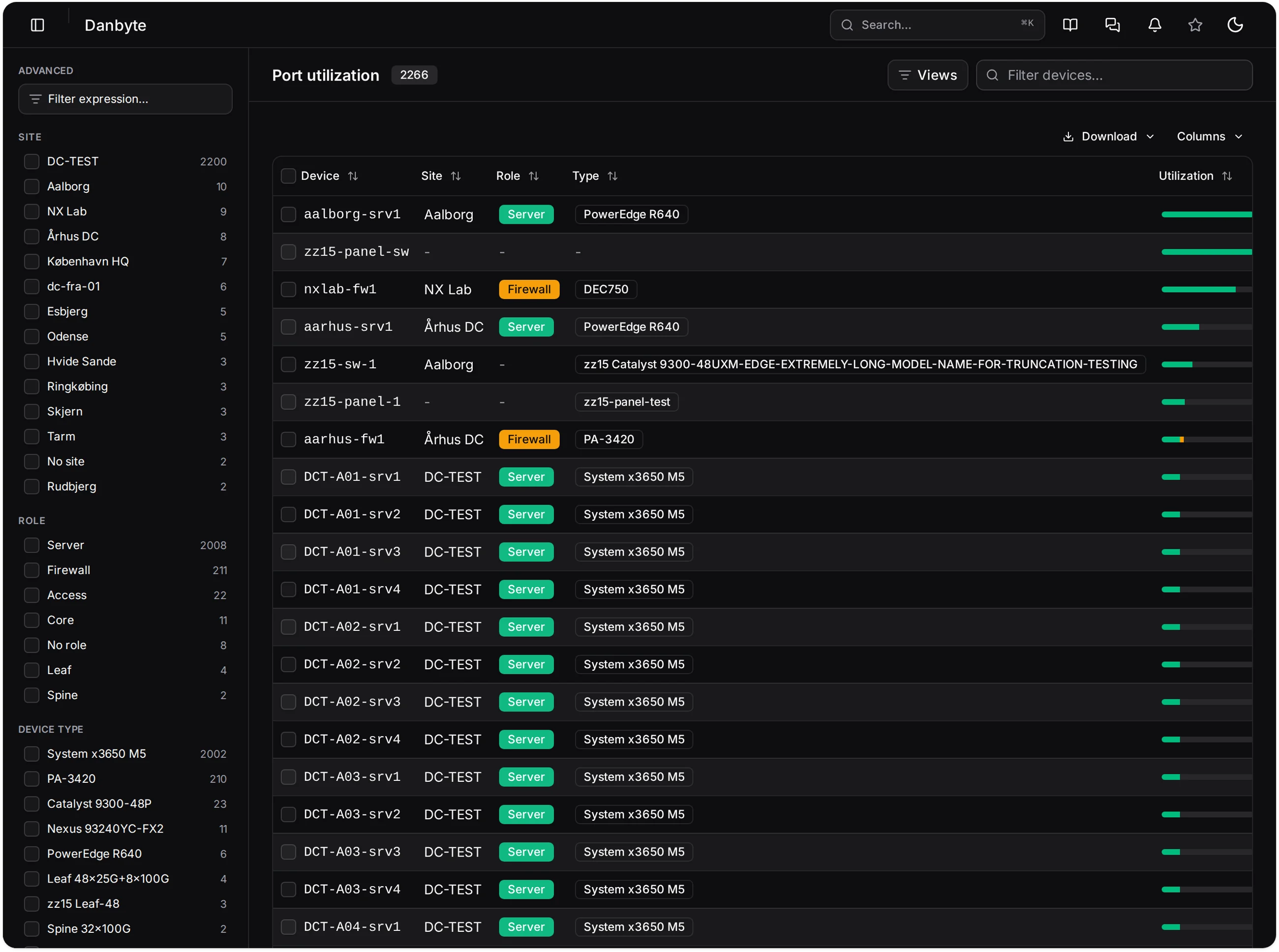Open the nxlab-fw1 device
This screenshot has width=1279, height=952.
tap(340, 289)
